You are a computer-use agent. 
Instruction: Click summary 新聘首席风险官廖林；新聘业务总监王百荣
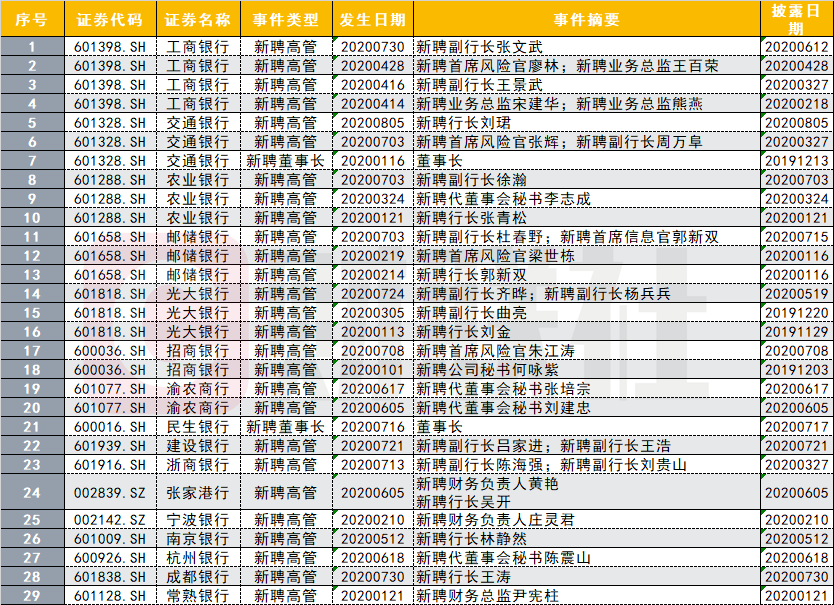(x=587, y=66)
